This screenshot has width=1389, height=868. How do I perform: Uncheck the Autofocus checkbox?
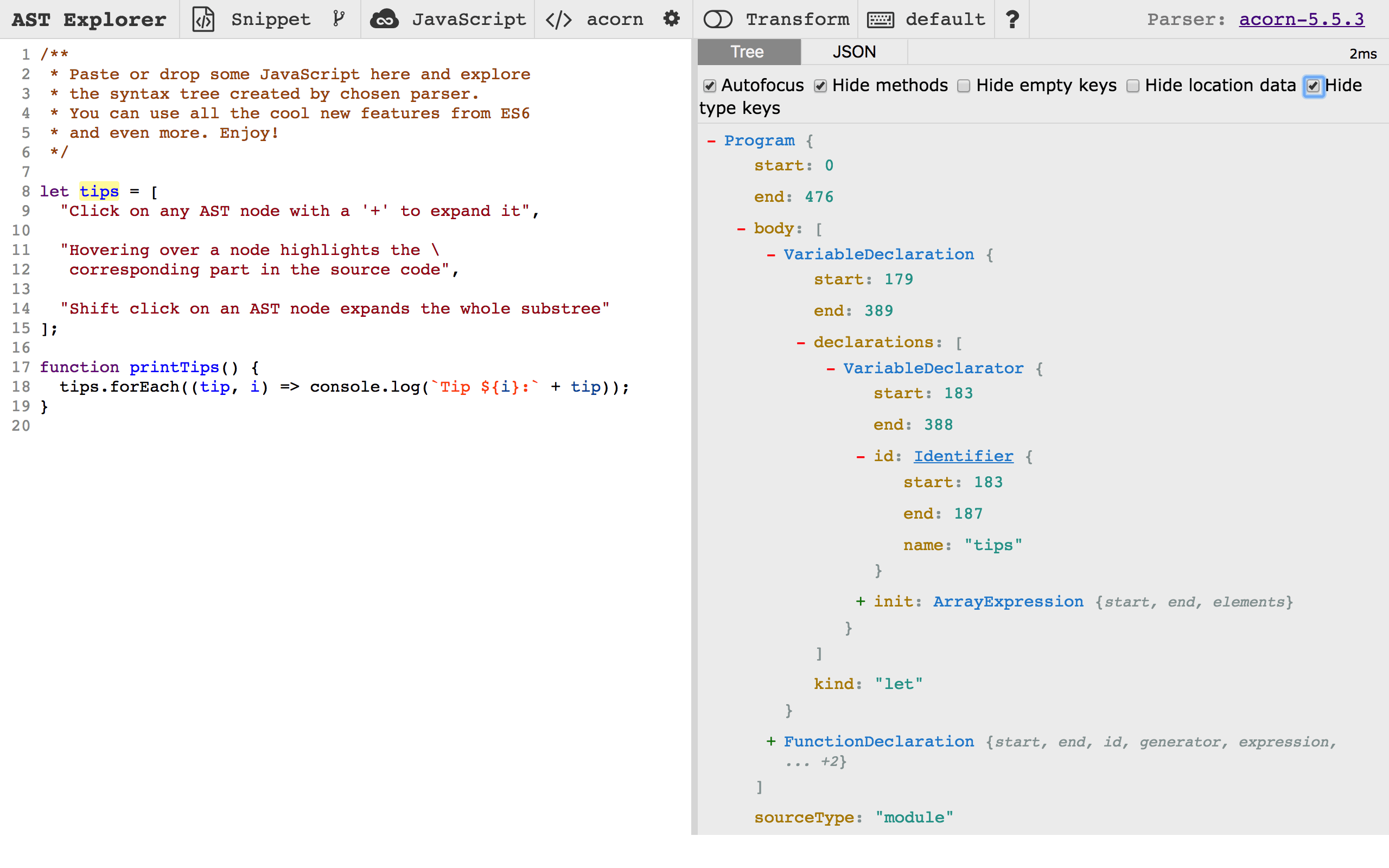point(710,86)
